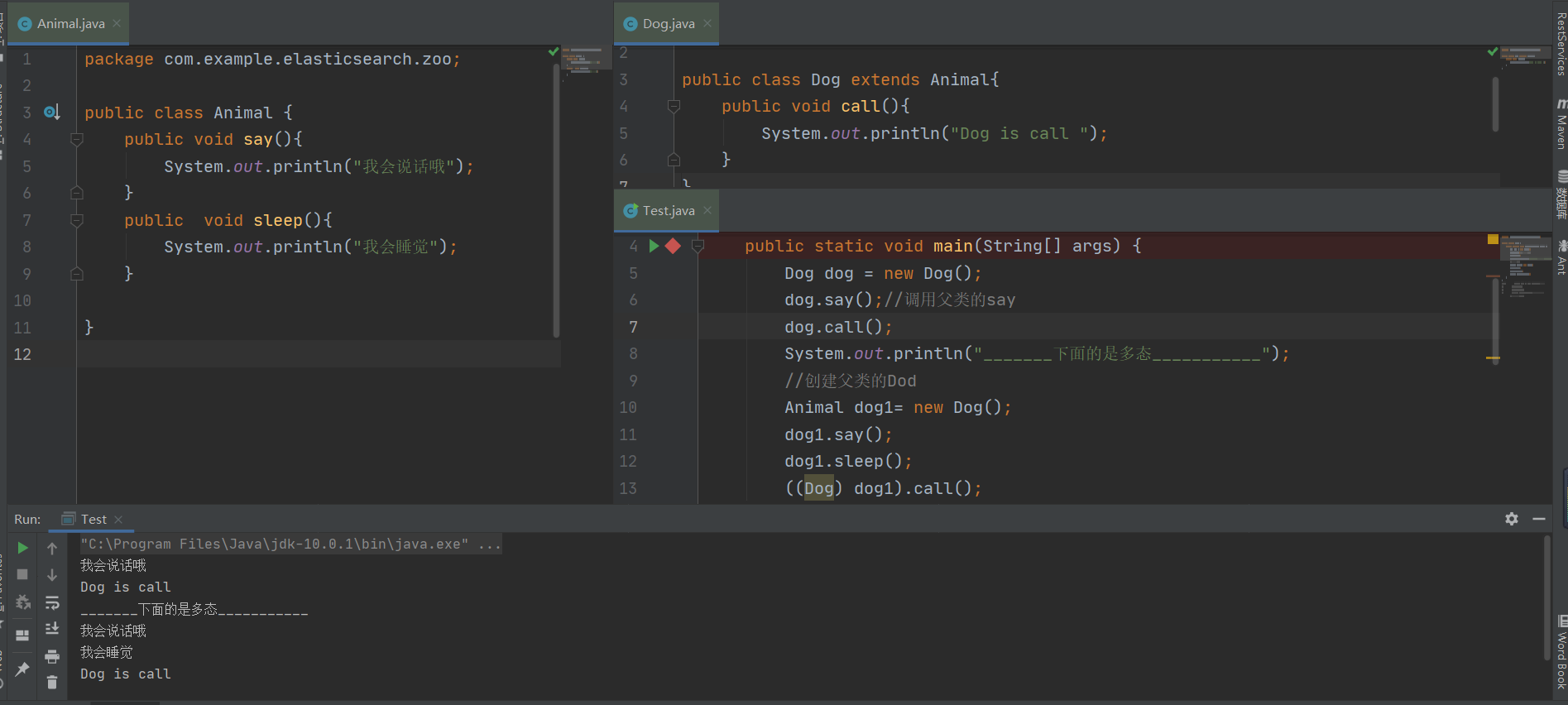The image size is (1568, 705).
Task: Click the Down the Stack Trace arrow
Action: tap(52, 575)
